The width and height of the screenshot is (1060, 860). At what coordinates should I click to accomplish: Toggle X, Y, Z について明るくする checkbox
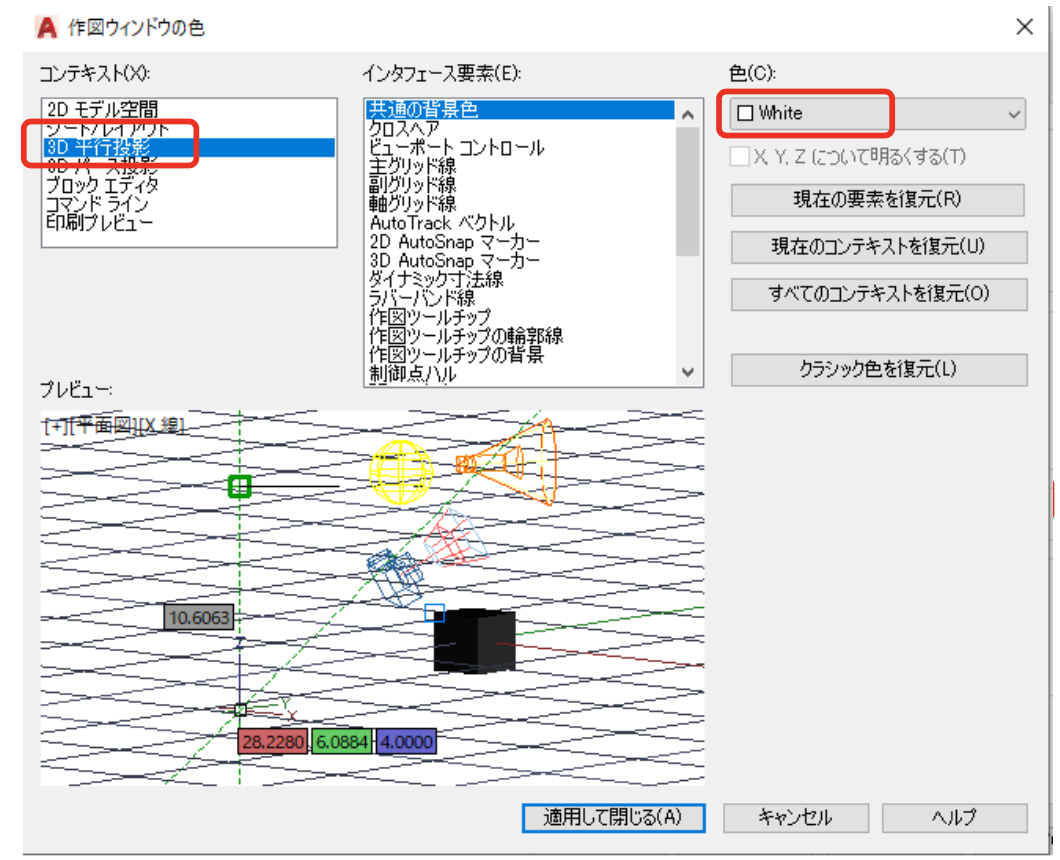tap(740, 157)
